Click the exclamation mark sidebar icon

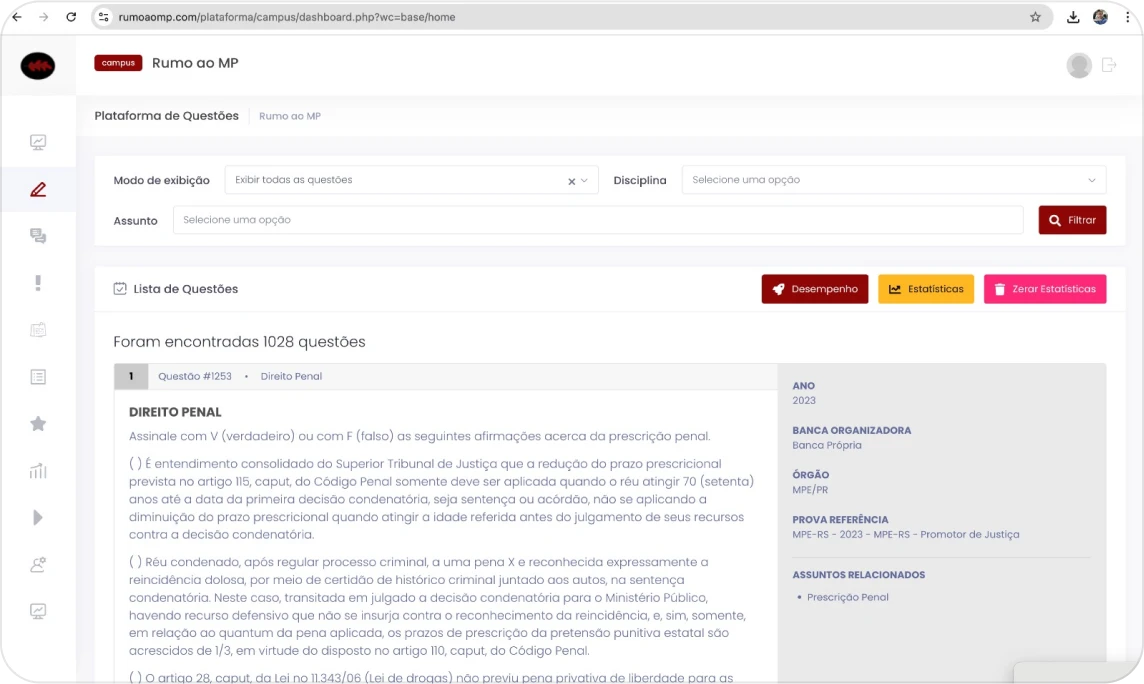pyautogui.click(x=38, y=283)
